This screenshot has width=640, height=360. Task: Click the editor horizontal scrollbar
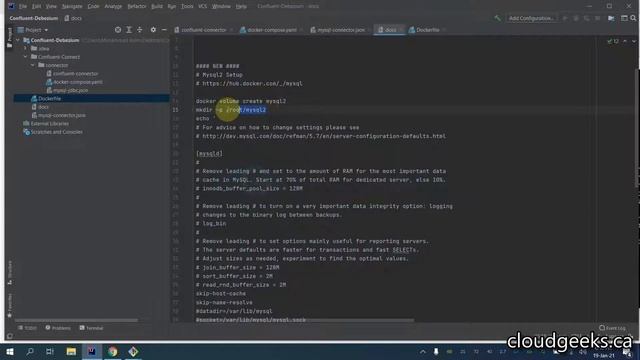(305, 321)
